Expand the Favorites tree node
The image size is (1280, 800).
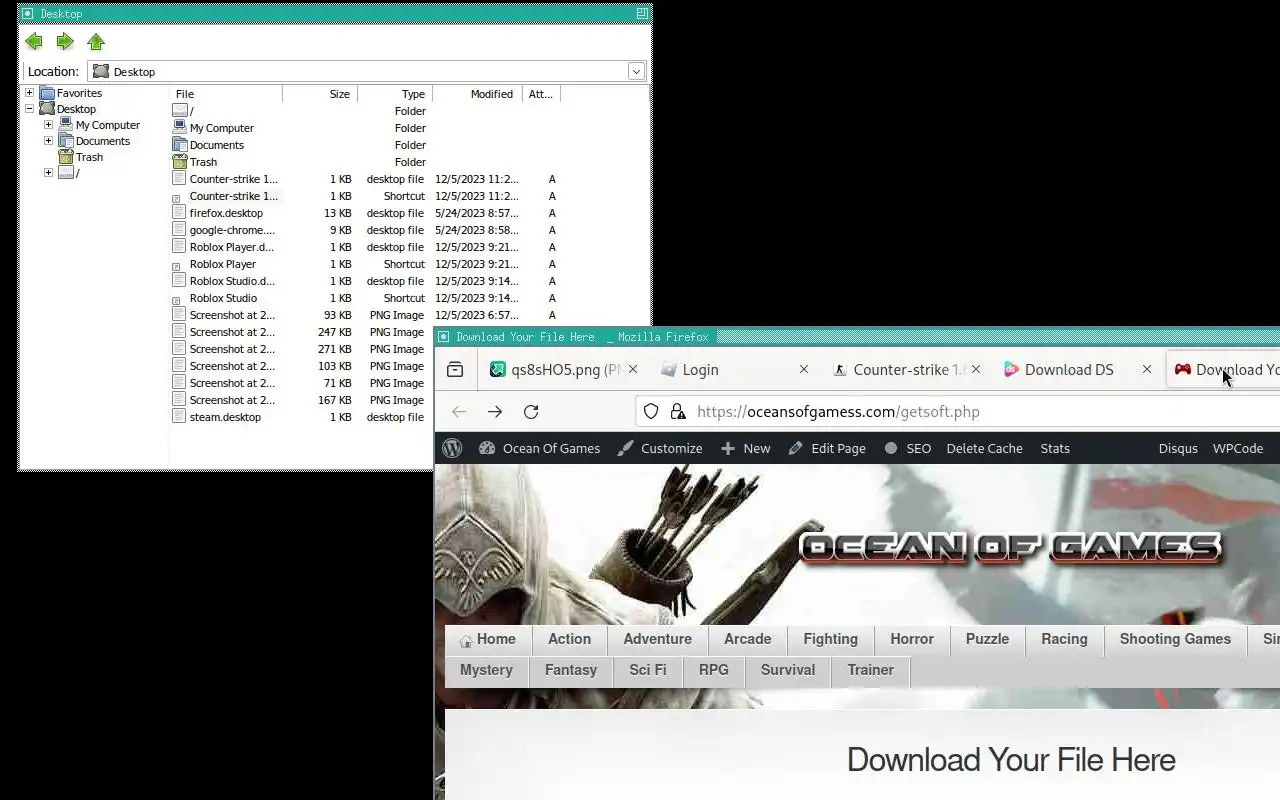coord(29,93)
